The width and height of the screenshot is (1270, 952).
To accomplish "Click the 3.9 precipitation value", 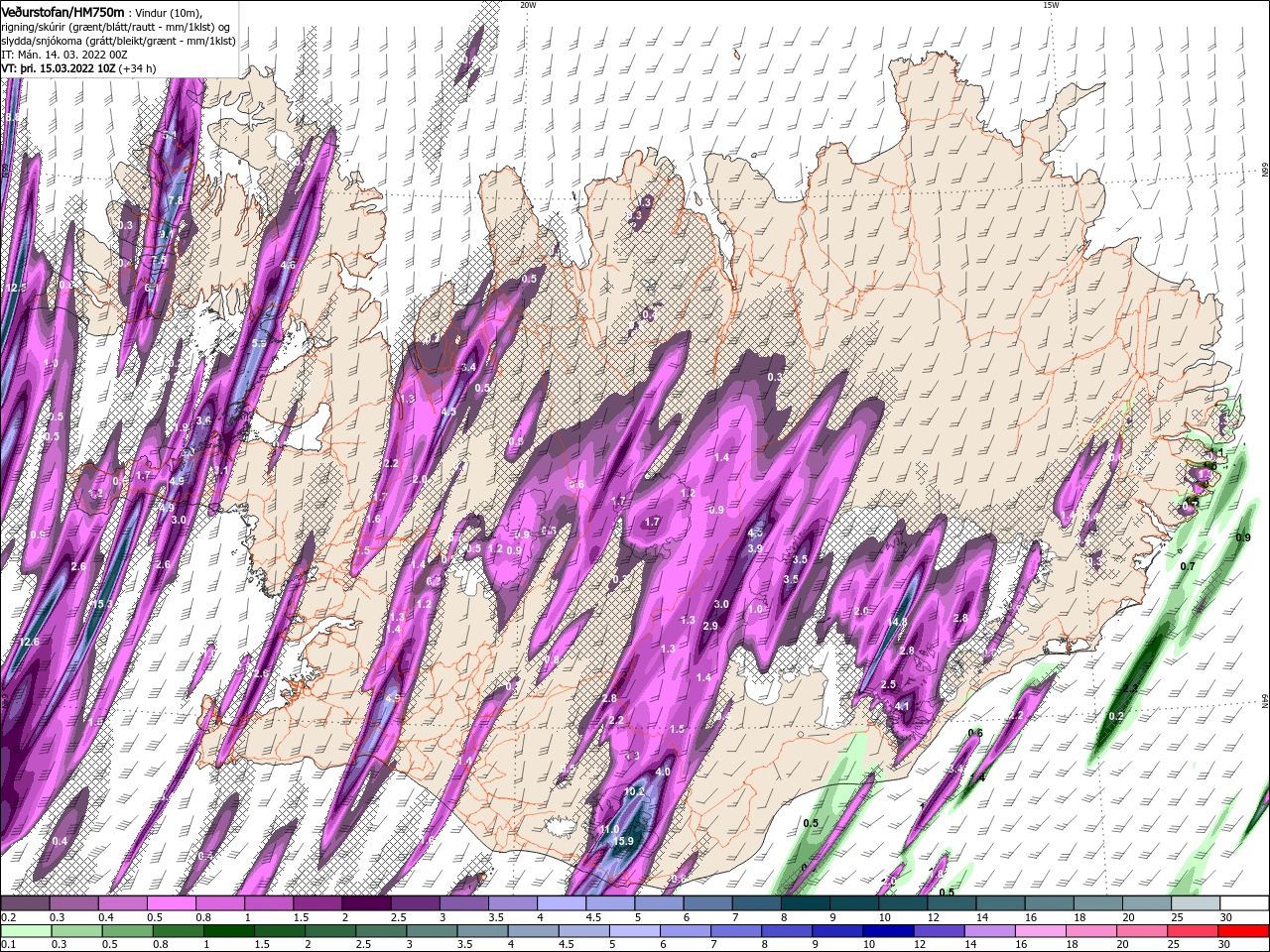I will point(755,548).
